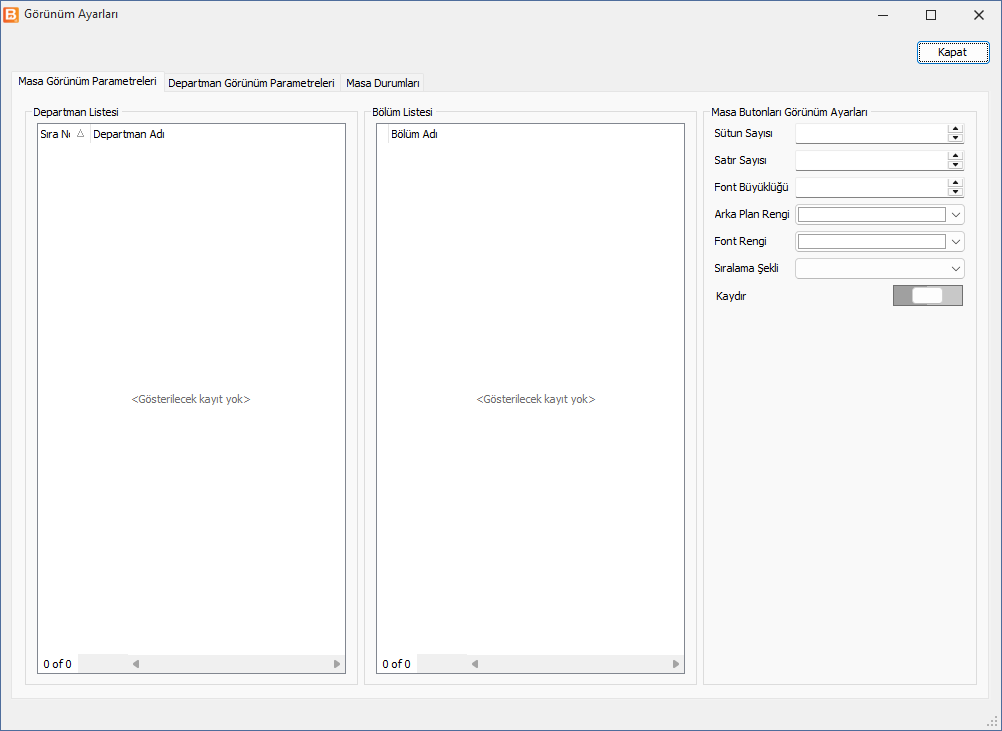Image resolution: width=1002 pixels, height=731 pixels.
Task: Select Masa Görünüm Parametreleri tab
Action: pyautogui.click(x=88, y=81)
